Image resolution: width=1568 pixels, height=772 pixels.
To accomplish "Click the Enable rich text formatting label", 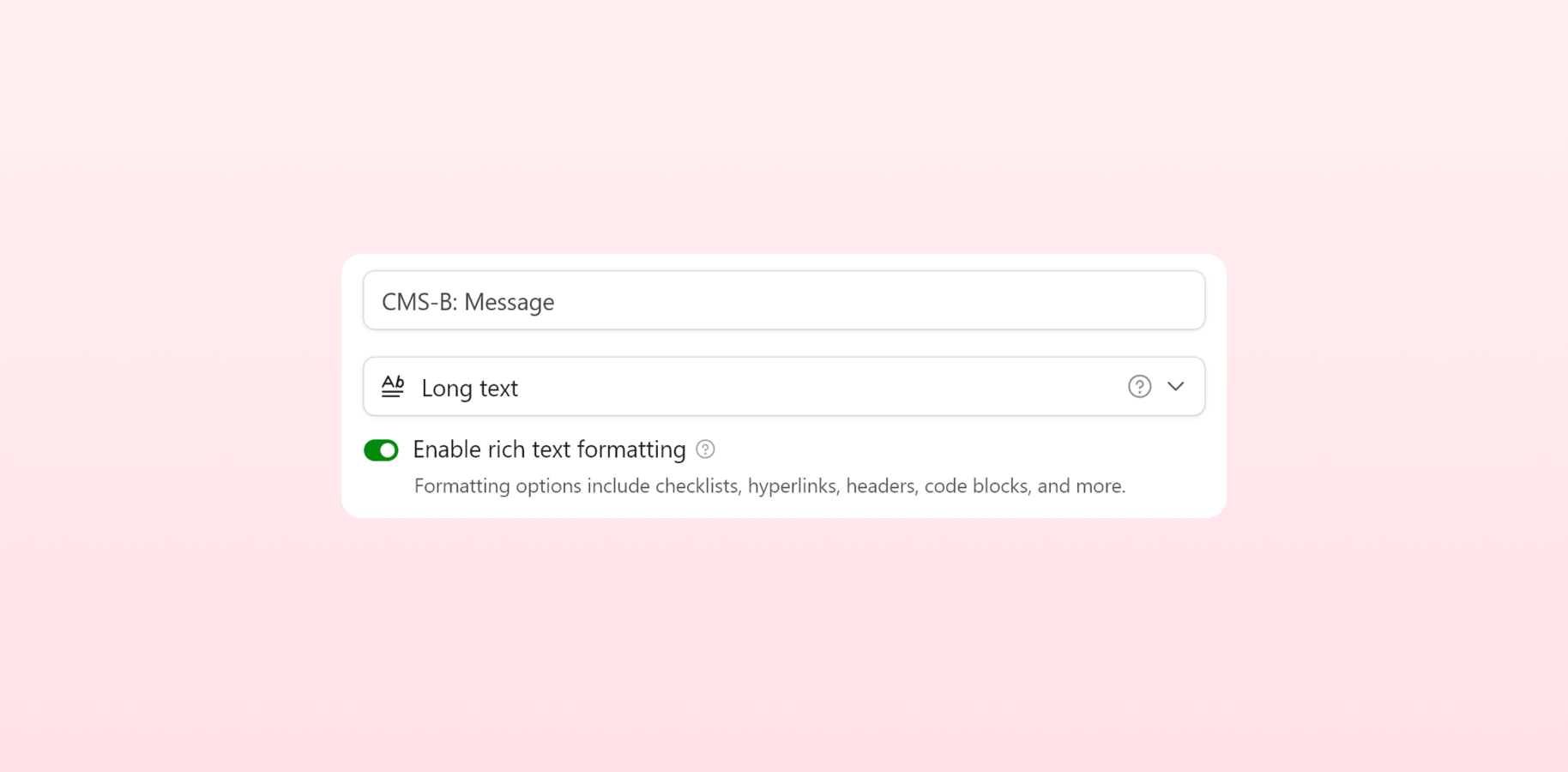I will coord(549,449).
